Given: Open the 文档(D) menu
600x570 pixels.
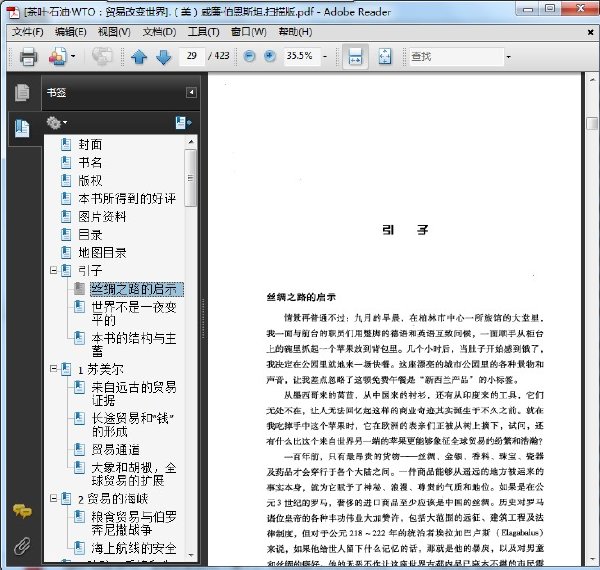Looking at the screenshot, I should point(159,32).
